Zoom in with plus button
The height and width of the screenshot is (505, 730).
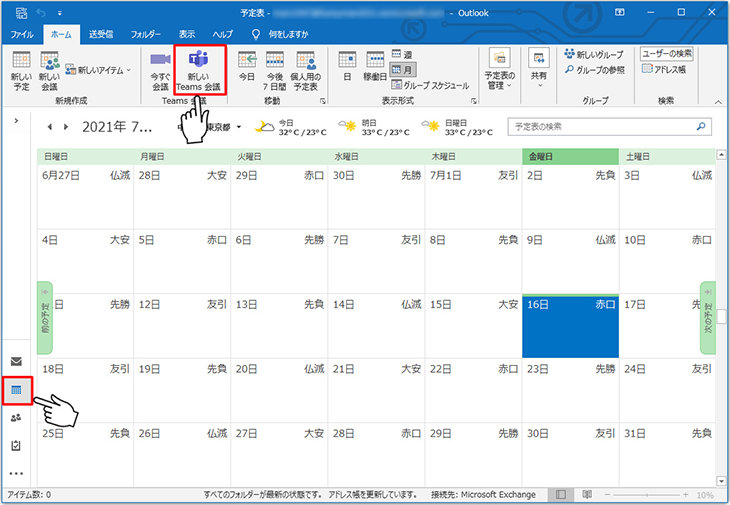685,495
